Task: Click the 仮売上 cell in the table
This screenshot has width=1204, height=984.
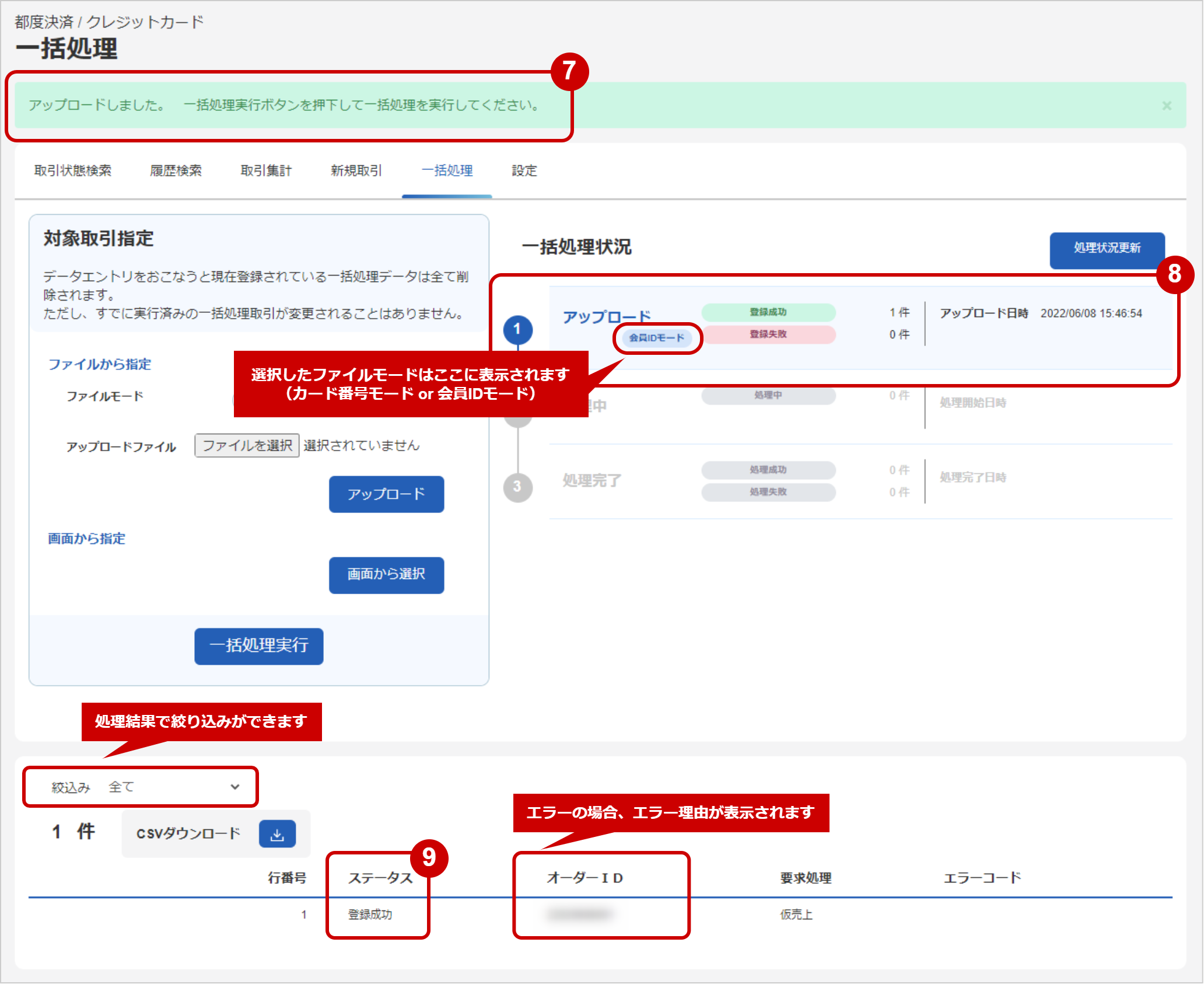Action: pos(796,915)
